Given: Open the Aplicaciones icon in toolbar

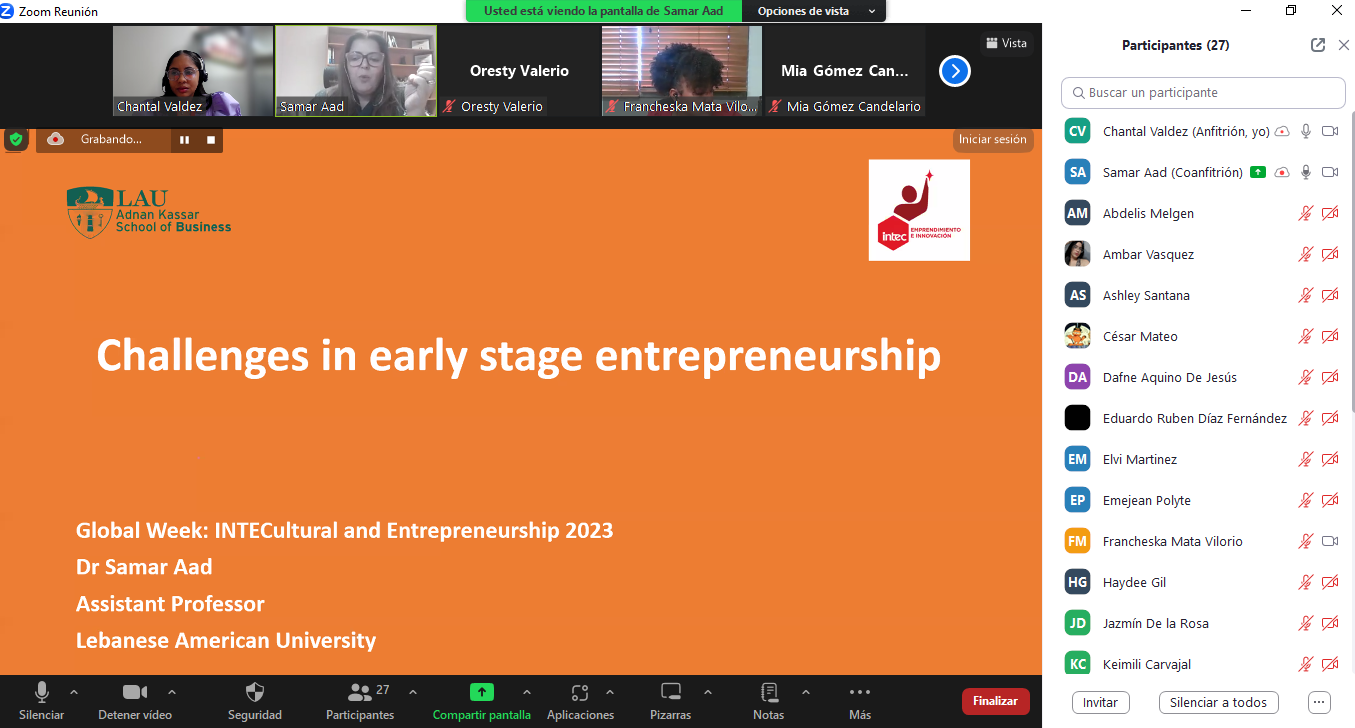Looking at the screenshot, I should 580,692.
